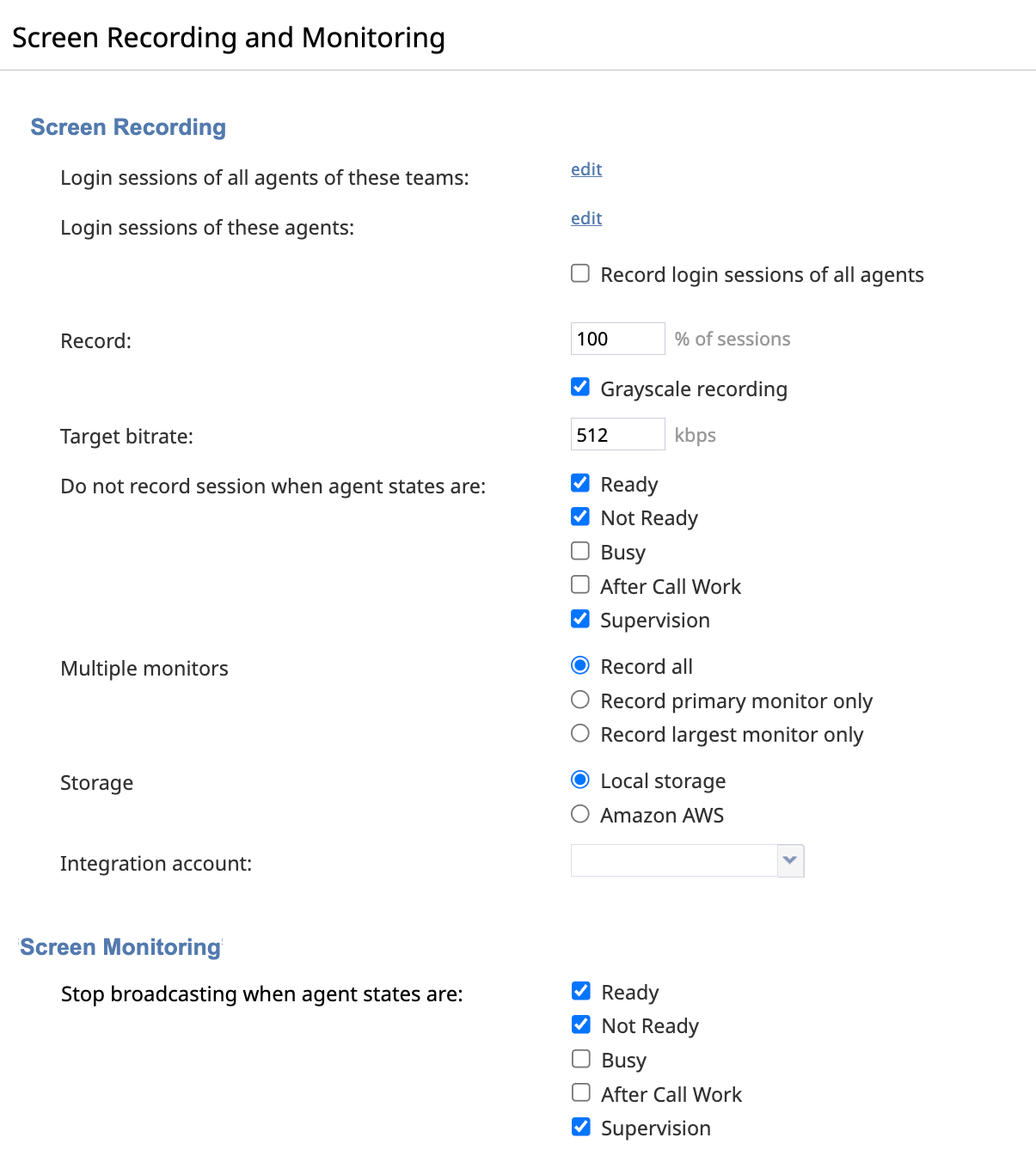Check Busy under stop broadcasting states
The image size is (1036, 1162).
tap(581, 1059)
